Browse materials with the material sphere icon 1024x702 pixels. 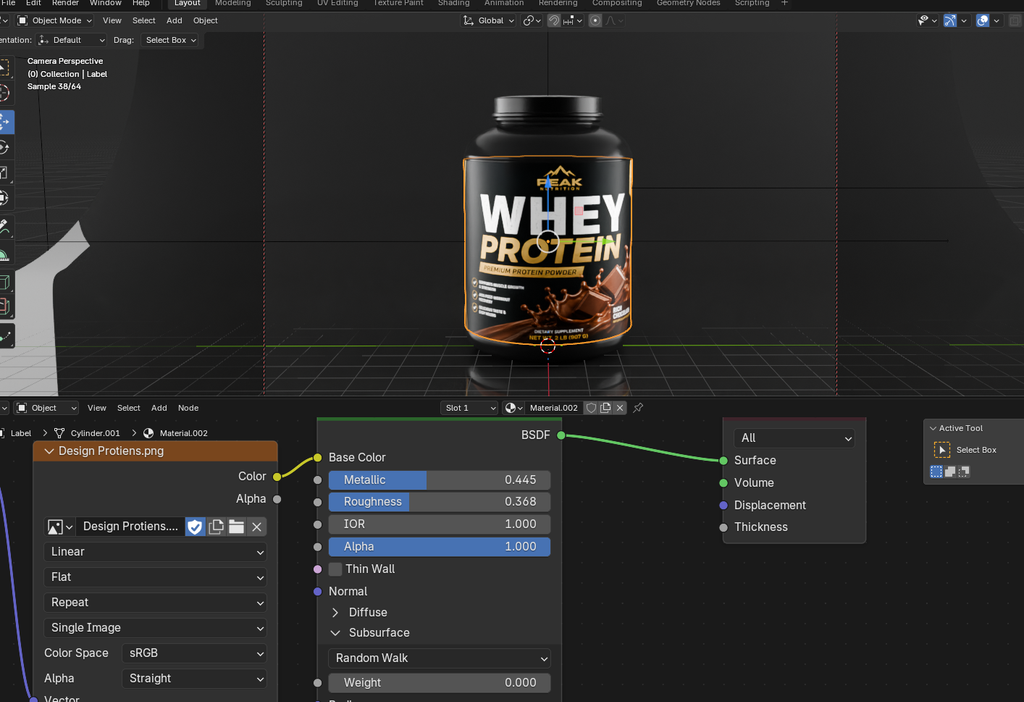514,408
